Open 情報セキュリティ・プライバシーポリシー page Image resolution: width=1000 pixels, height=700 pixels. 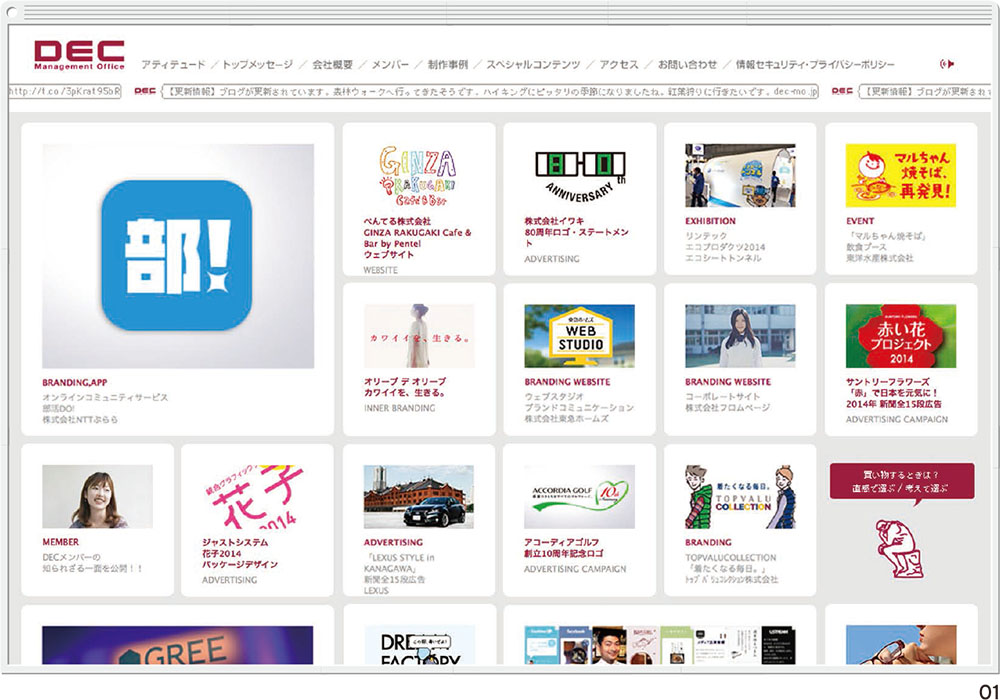815,64
